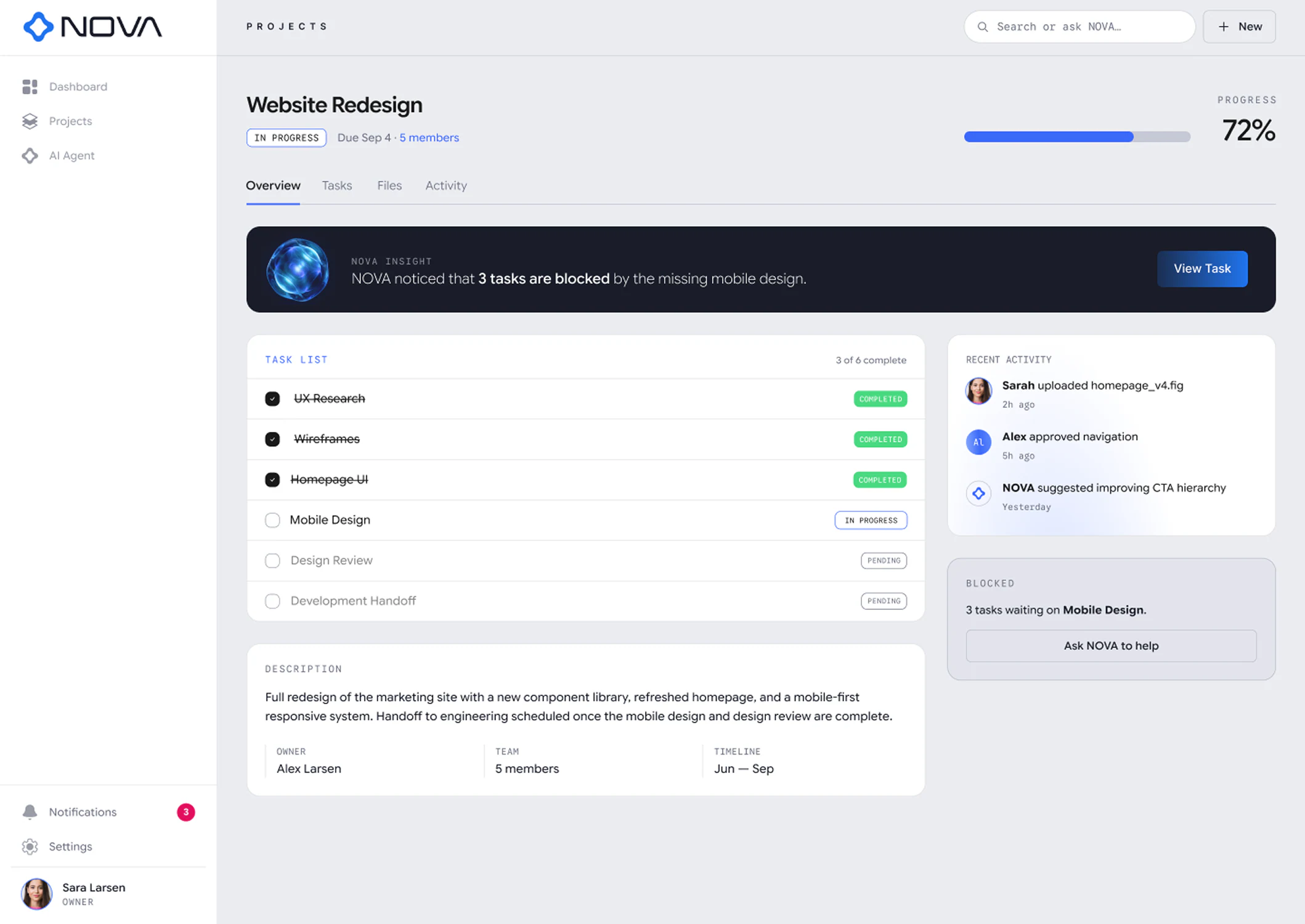Click the 72% progress value
Image resolution: width=1305 pixels, height=924 pixels.
point(1248,131)
